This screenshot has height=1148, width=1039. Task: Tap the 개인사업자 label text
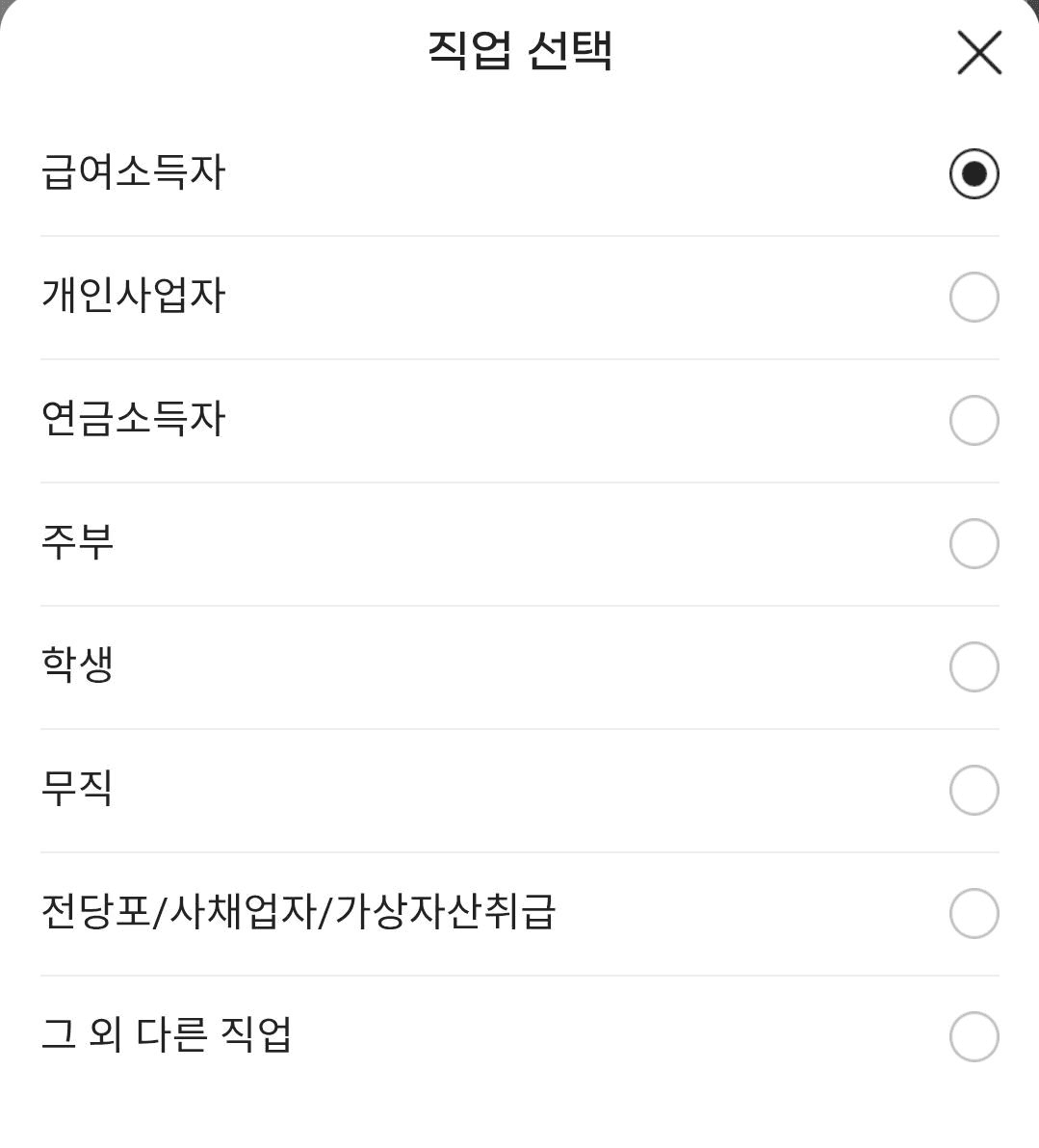click(x=133, y=296)
